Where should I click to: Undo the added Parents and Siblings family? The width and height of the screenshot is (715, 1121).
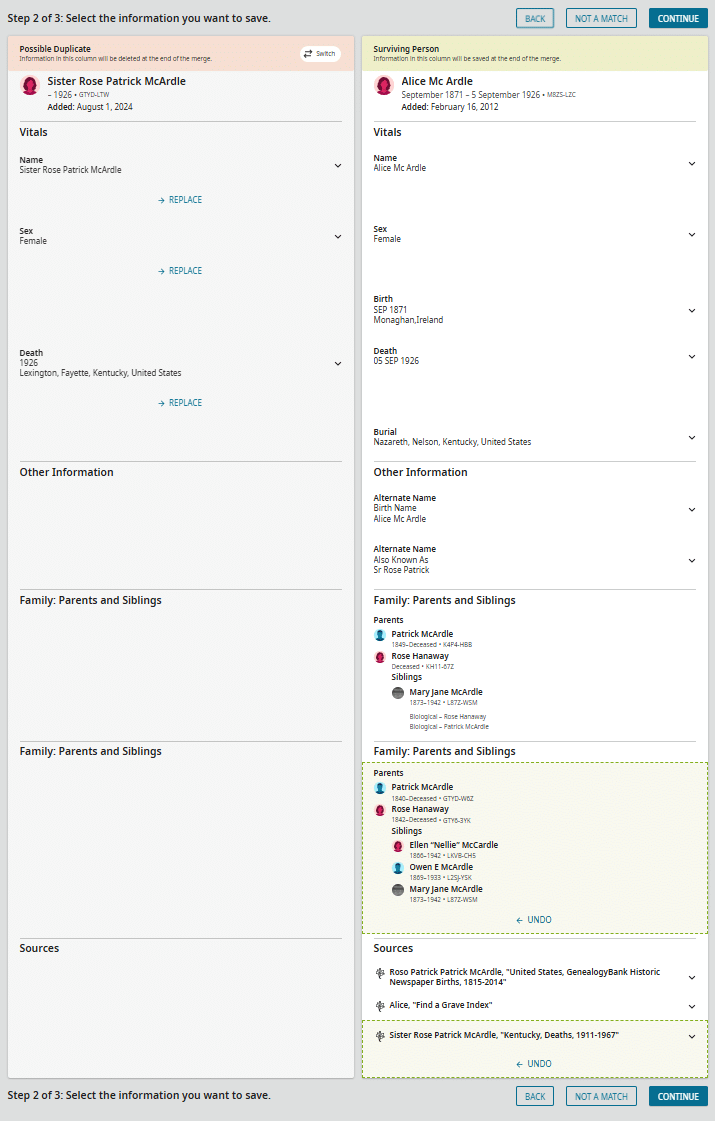tap(534, 920)
